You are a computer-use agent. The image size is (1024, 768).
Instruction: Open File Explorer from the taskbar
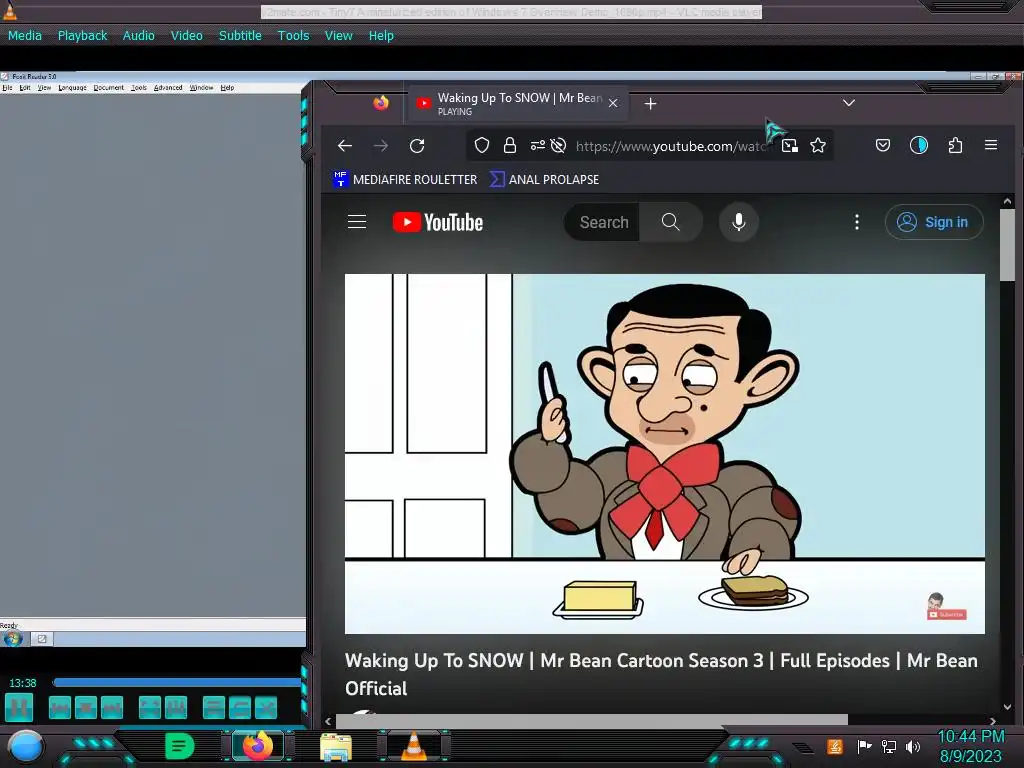click(336, 747)
